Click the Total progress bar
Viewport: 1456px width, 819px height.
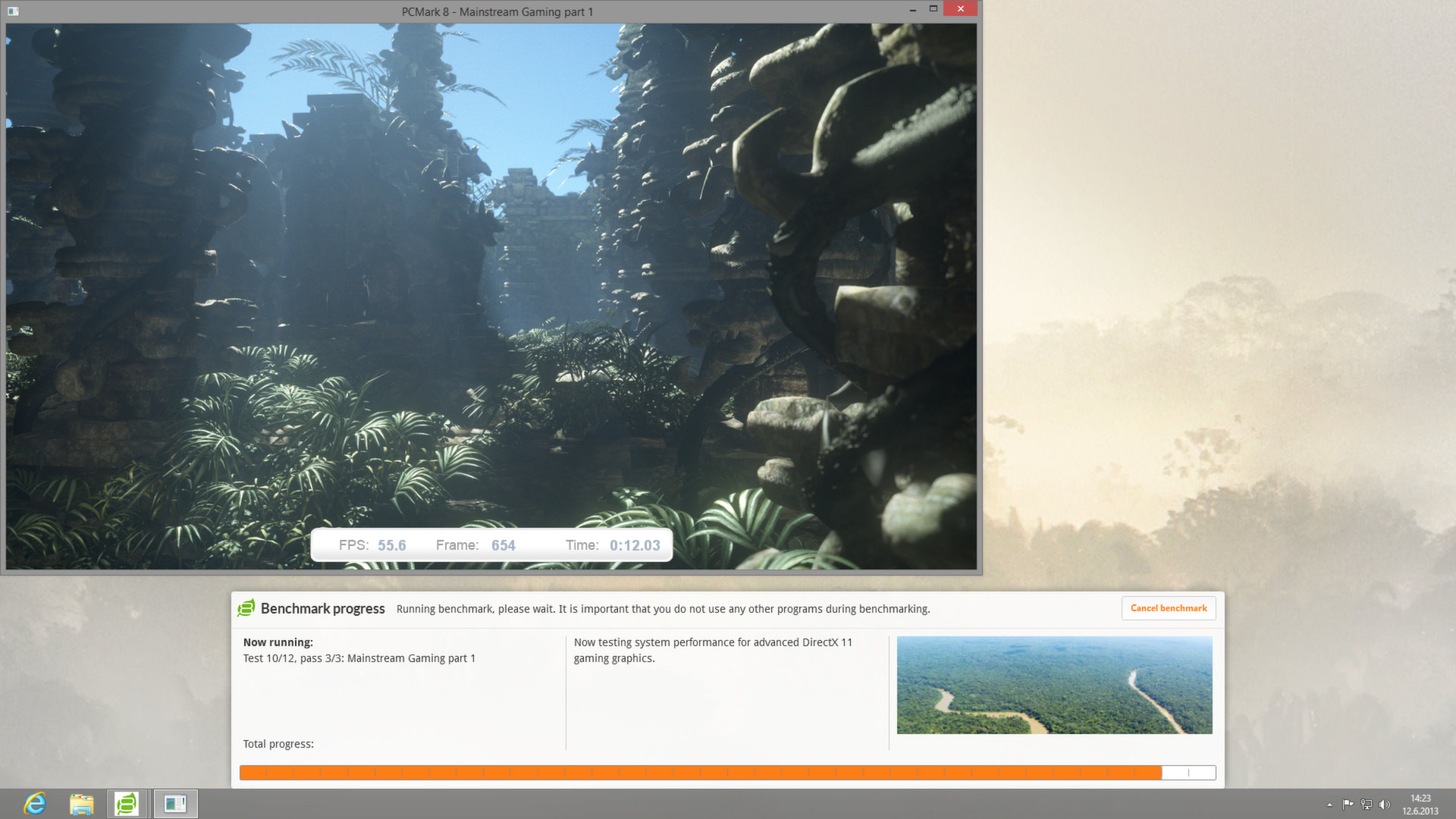point(728,772)
